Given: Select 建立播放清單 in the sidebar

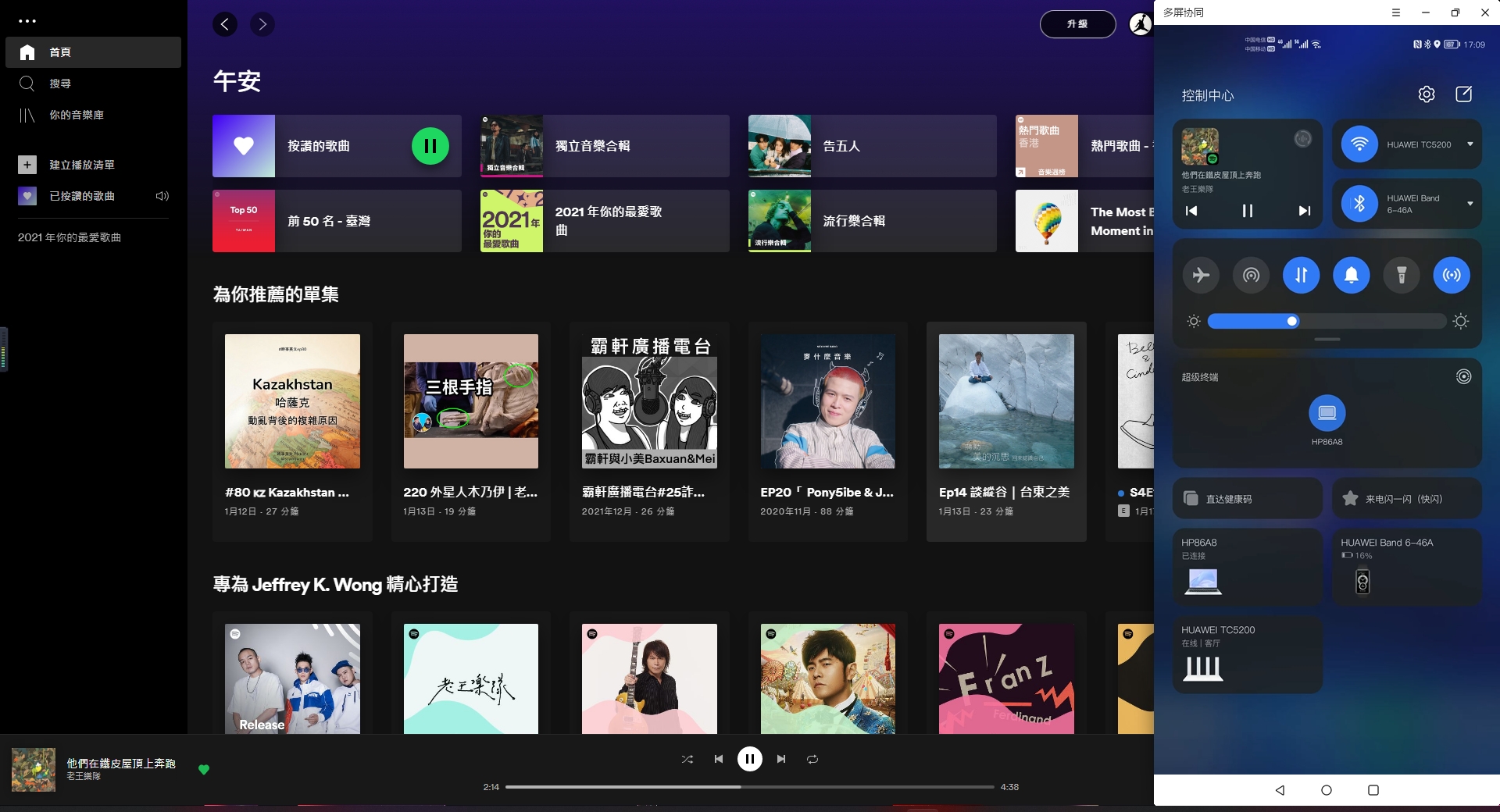Looking at the screenshot, I should pos(93,165).
